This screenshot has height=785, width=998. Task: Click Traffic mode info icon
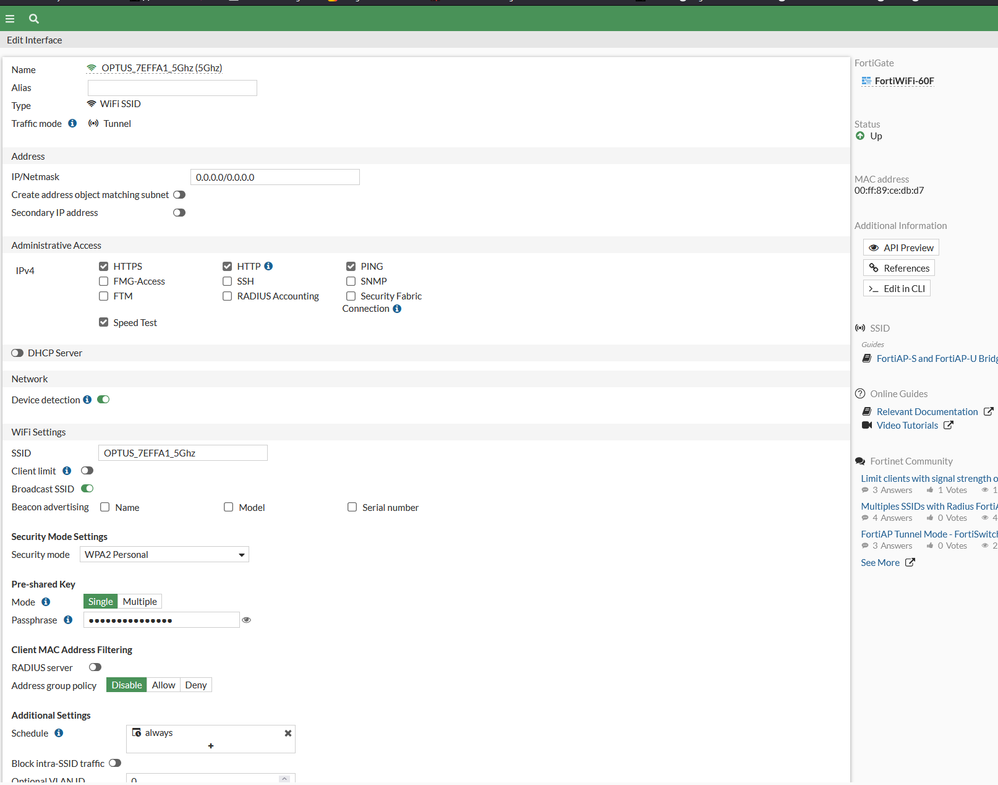click(73, 124)
